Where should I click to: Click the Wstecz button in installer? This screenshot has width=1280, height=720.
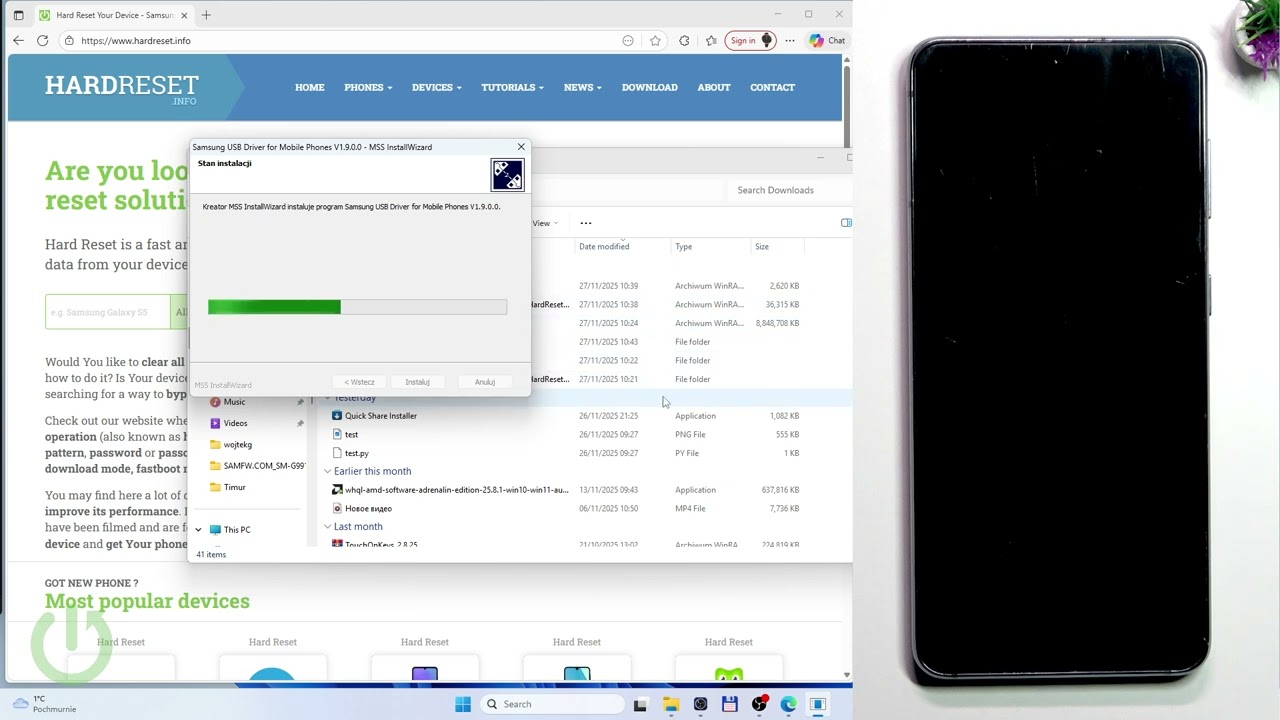tap(359, 382)
